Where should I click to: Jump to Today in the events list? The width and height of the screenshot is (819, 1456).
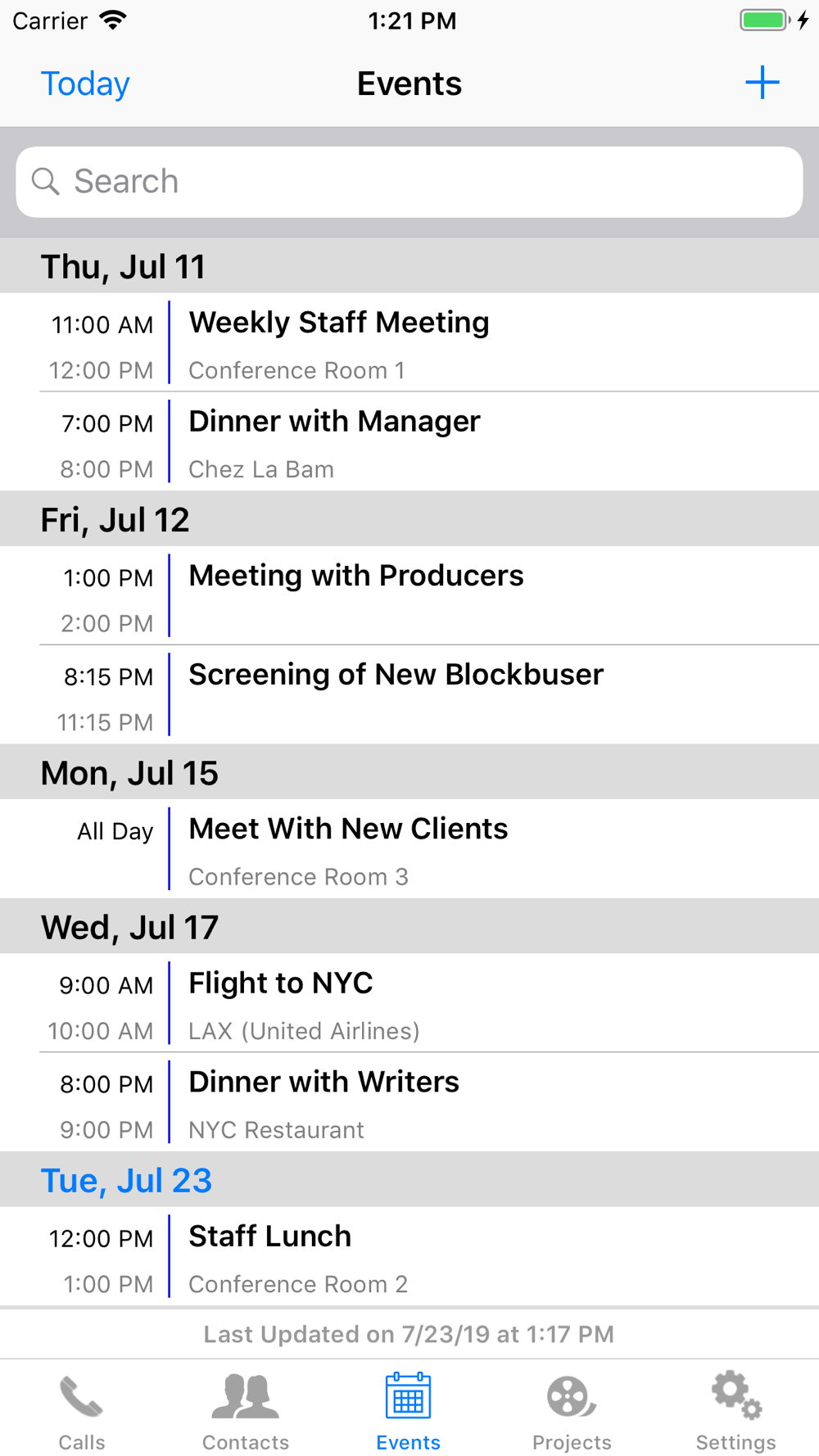85,84
